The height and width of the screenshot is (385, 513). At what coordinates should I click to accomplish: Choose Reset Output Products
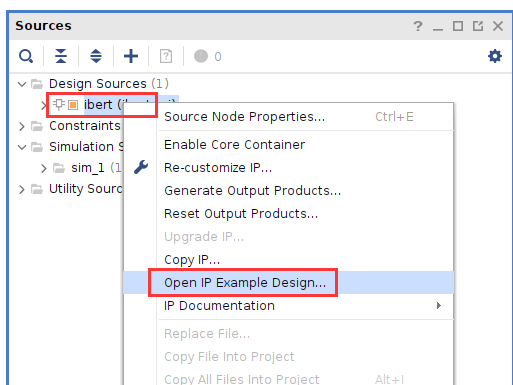[x=289, y=213]
